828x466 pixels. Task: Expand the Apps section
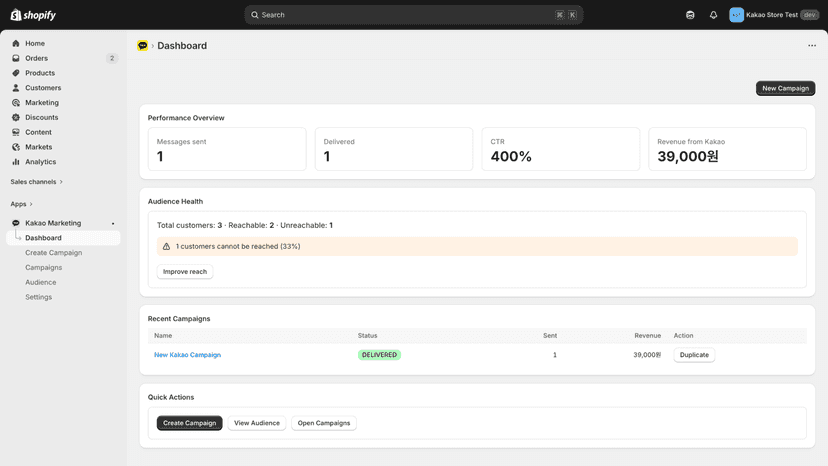click(x=22, y=204)
